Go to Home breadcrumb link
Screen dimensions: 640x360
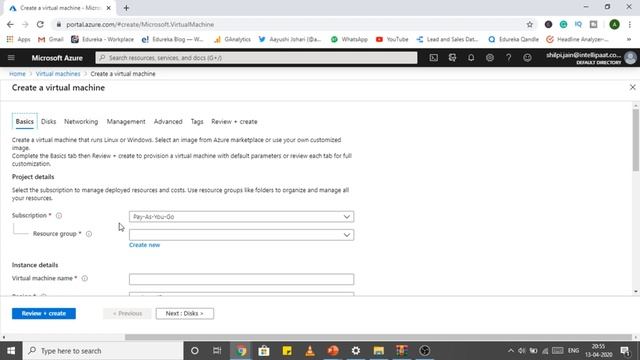(x=18, y=74)
